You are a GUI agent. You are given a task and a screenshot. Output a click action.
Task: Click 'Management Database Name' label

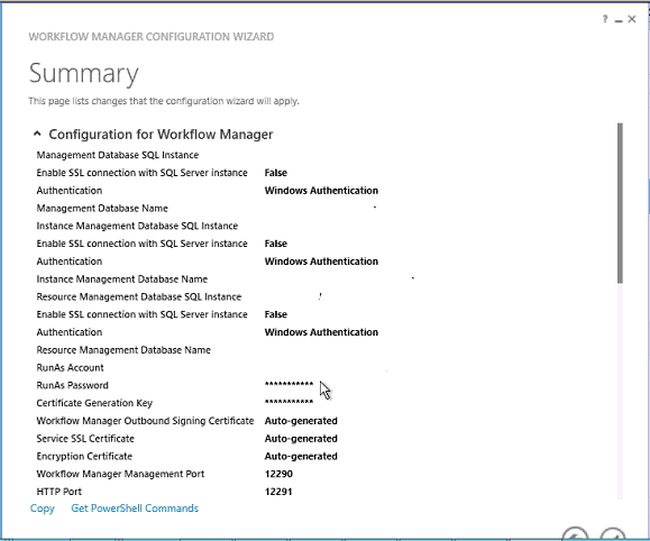[102, 208]
